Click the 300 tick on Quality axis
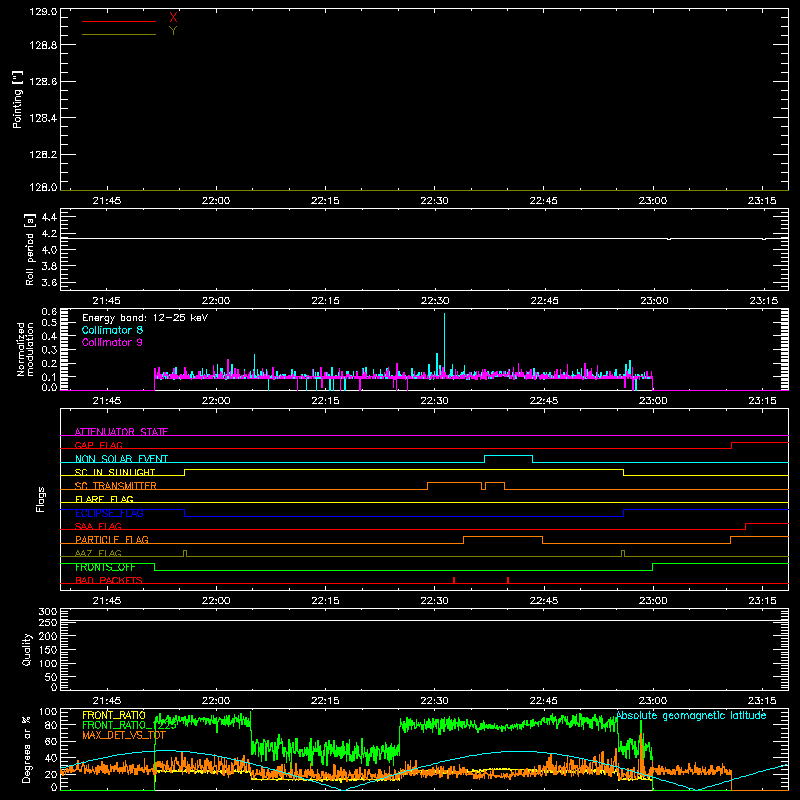This screenshot has width=800, height=800. click(x=47, y=612)
